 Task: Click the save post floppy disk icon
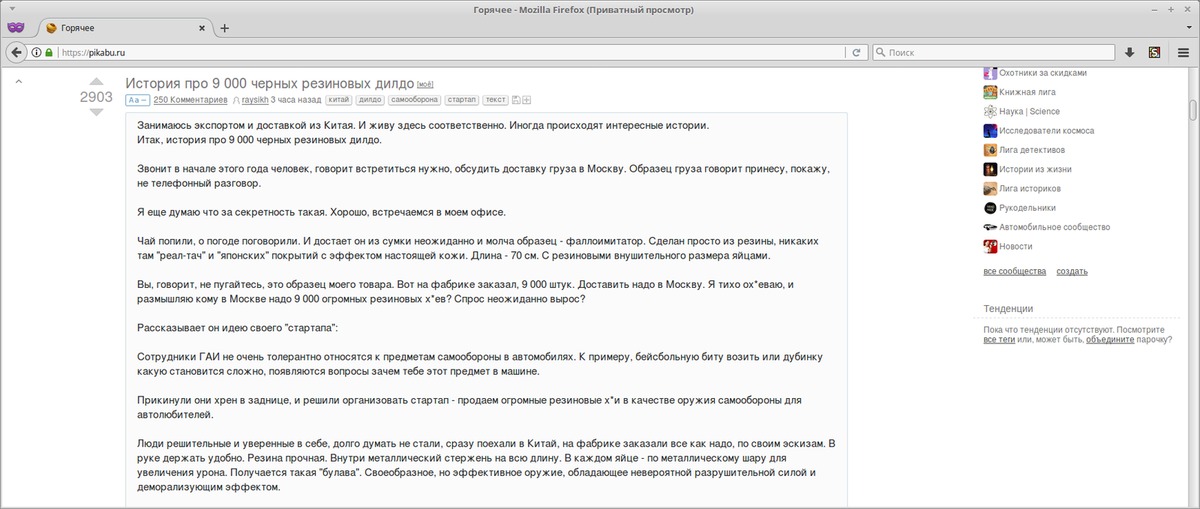[x=516, y=100]
